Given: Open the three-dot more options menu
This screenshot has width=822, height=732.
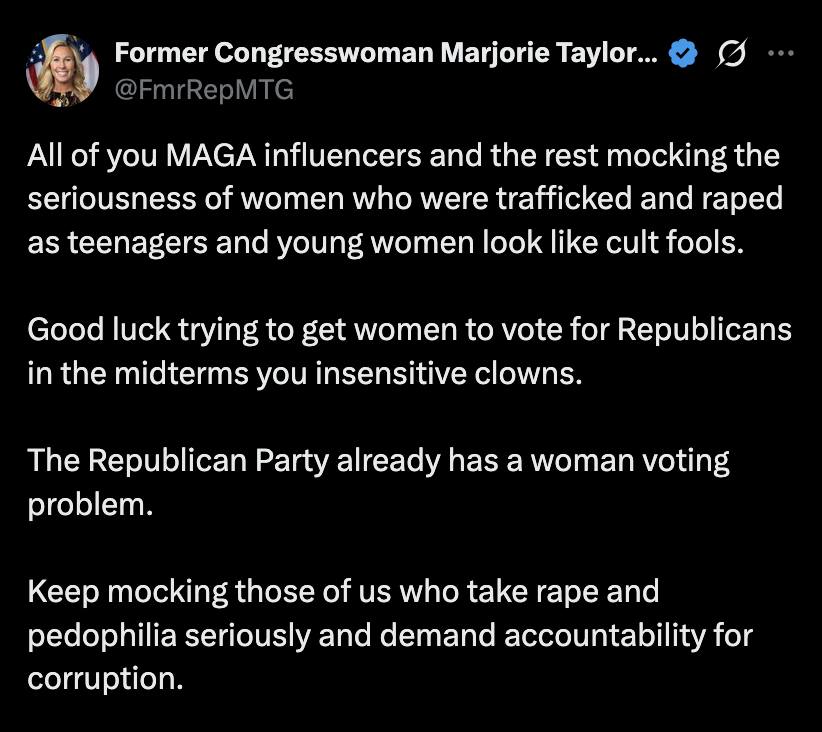Looking at the screenshot, I should coord(779,55).
